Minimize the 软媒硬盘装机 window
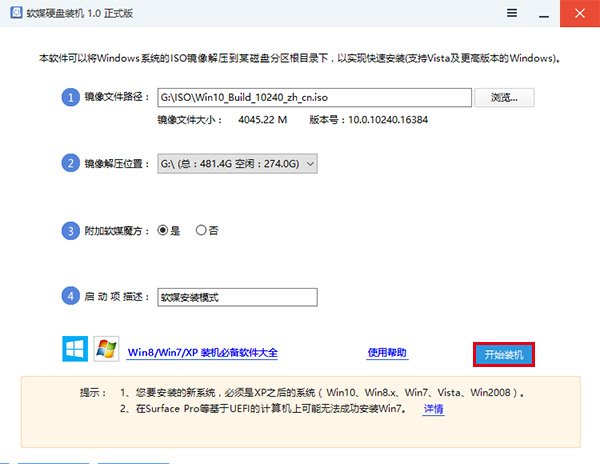 coord(546,13)
